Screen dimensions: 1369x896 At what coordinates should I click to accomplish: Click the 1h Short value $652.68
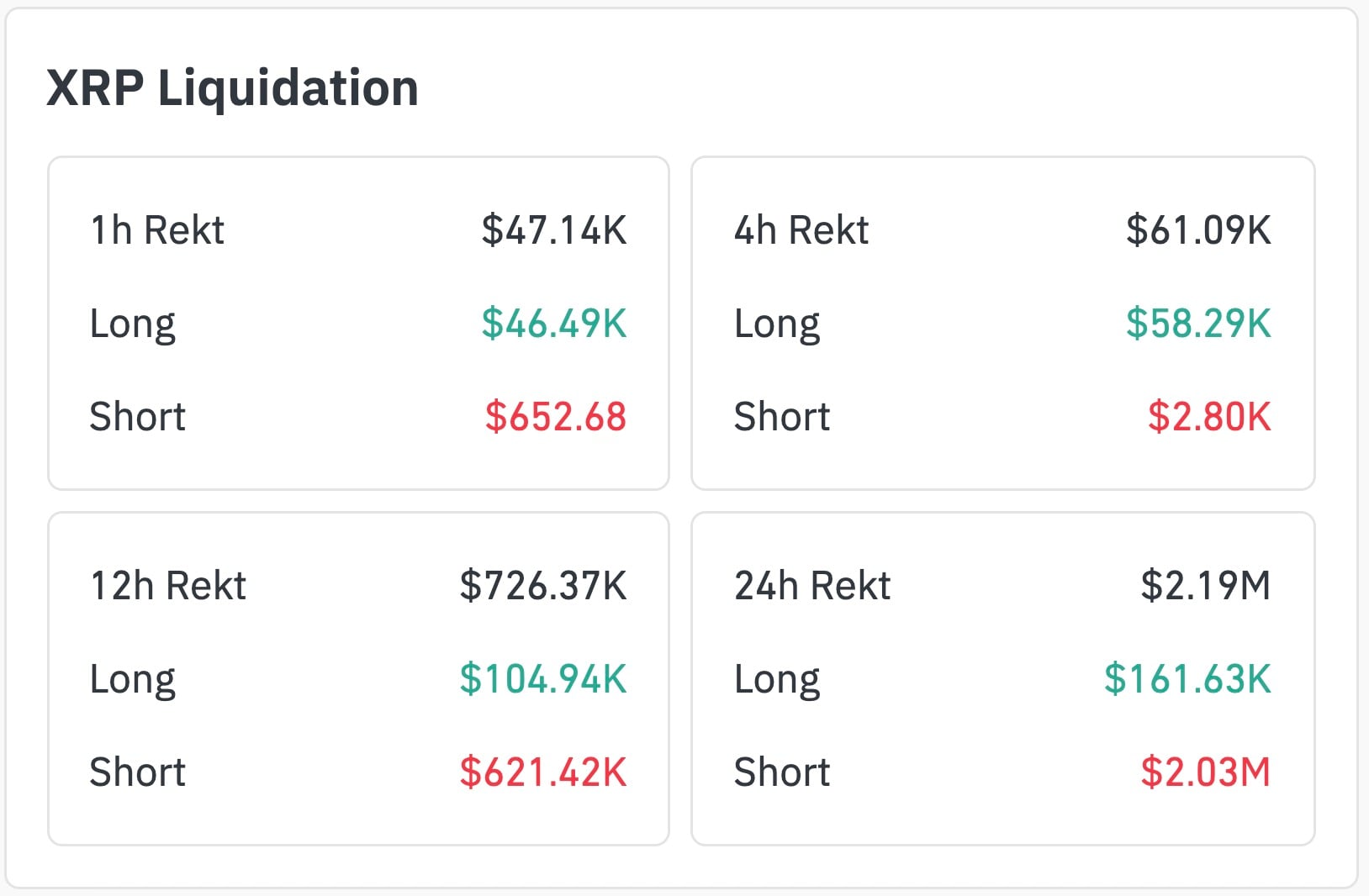pos(556,417)
